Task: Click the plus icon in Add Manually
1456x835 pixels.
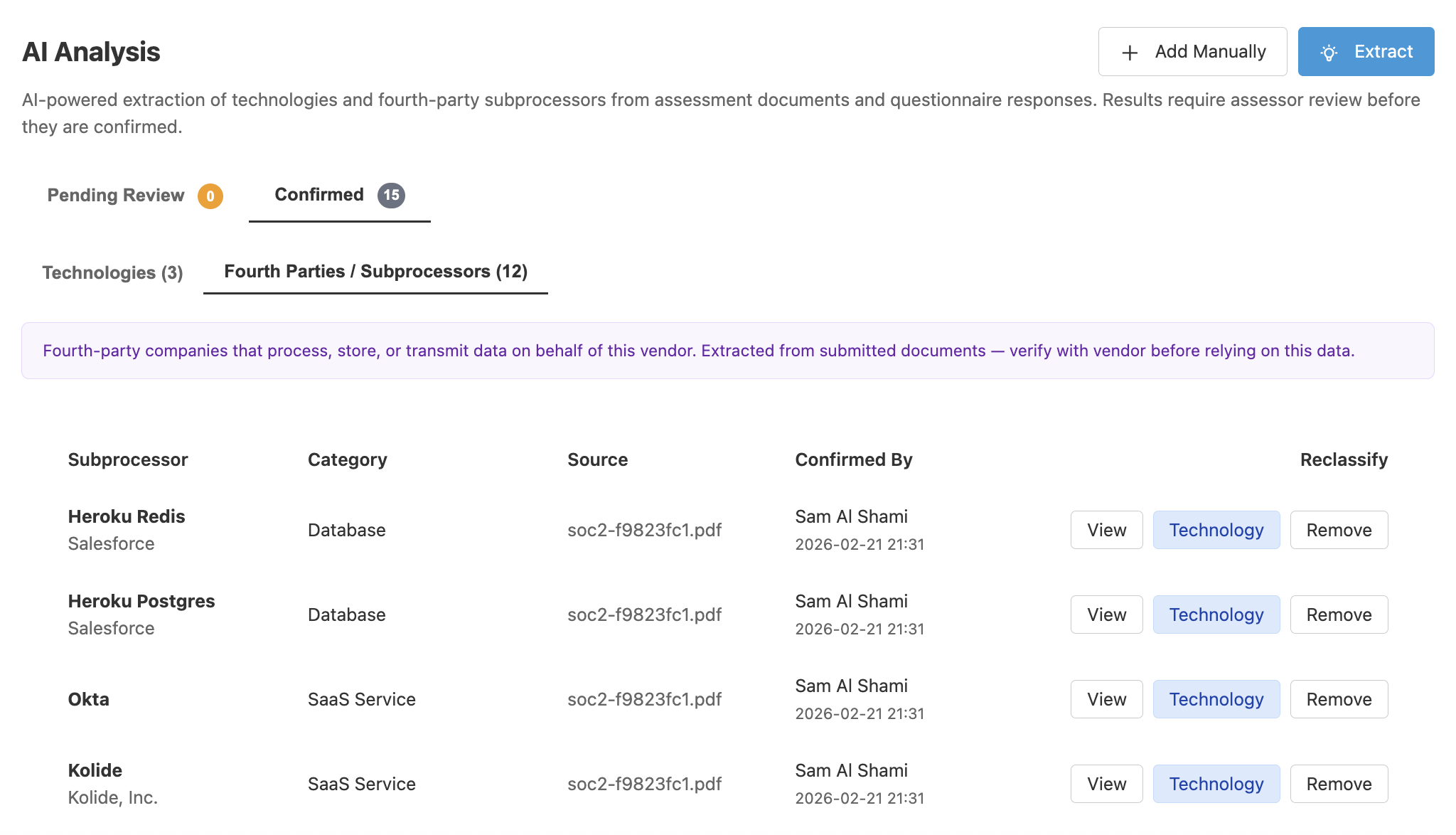Action: click(1130, 53)
